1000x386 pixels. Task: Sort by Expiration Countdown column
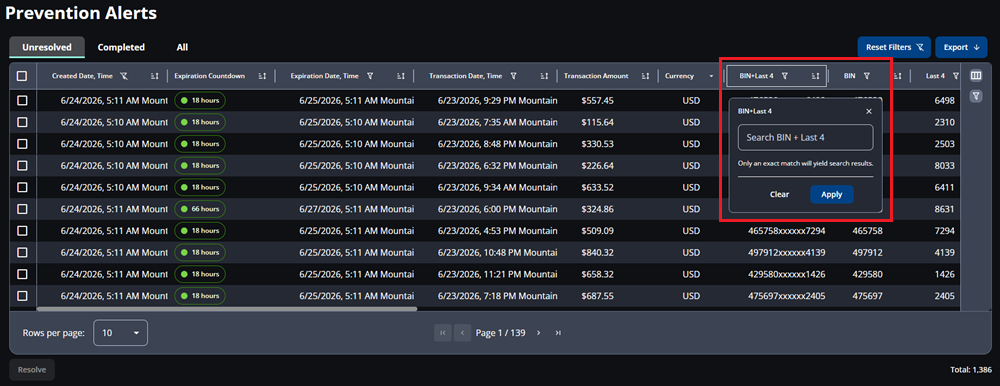tap(262, 76)
